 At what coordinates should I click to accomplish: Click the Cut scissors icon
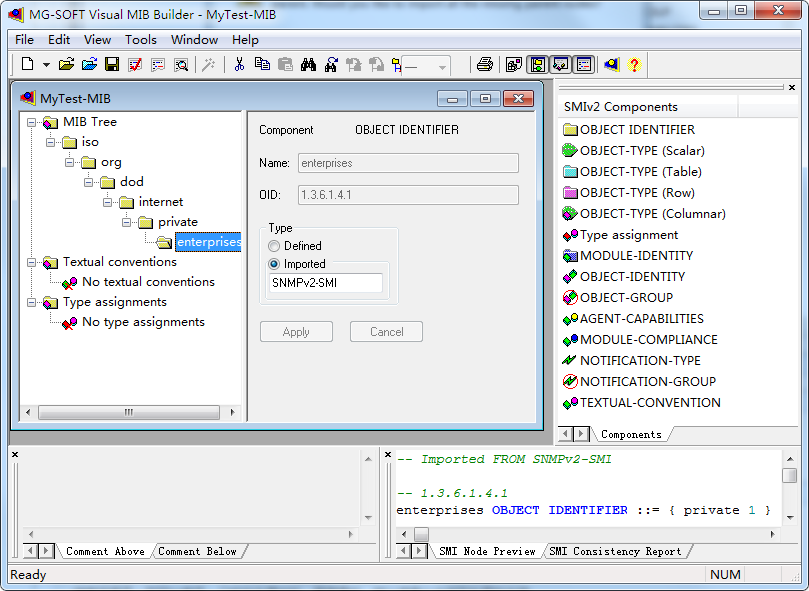pyautogui.click(x=239, y=65)
